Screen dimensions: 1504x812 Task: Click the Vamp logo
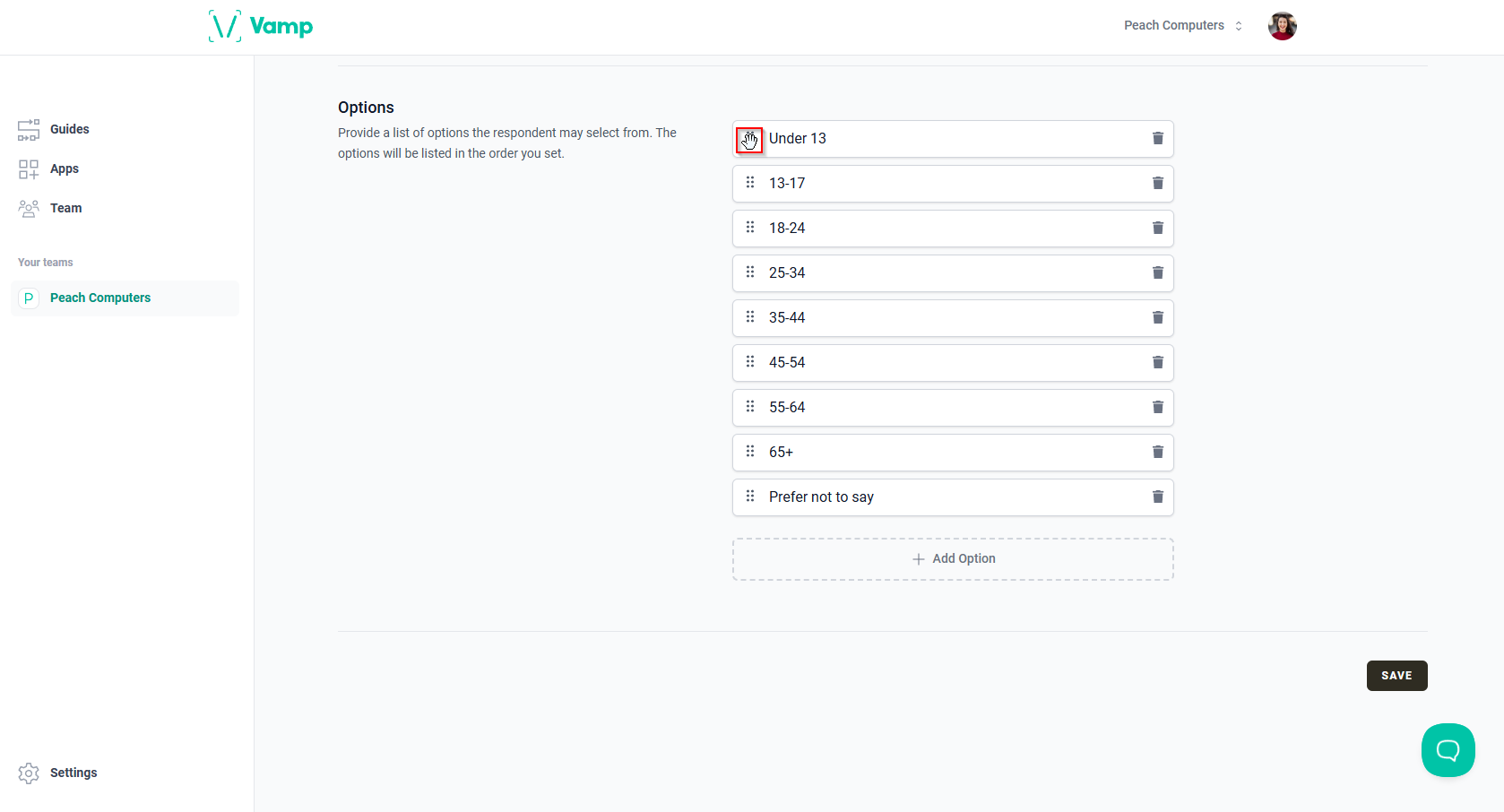[261, 26]
